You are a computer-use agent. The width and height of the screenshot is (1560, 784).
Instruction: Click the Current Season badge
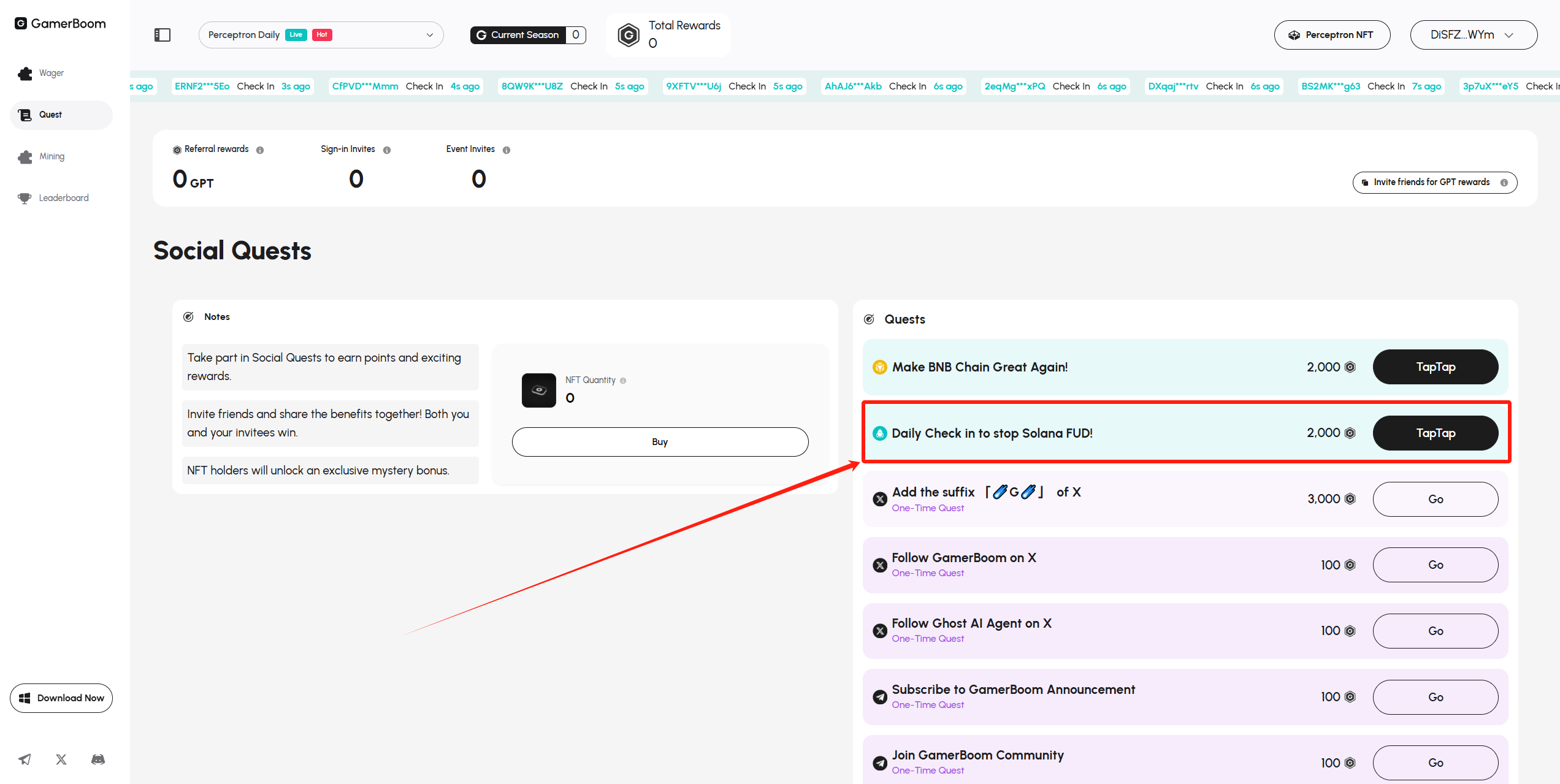click(528, 35)
